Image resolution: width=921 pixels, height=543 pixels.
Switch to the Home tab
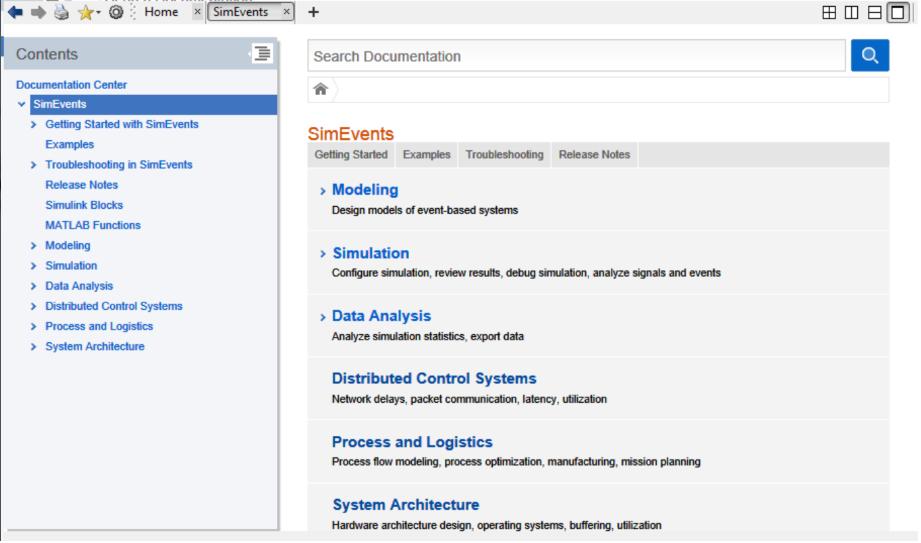click(161, 12)
